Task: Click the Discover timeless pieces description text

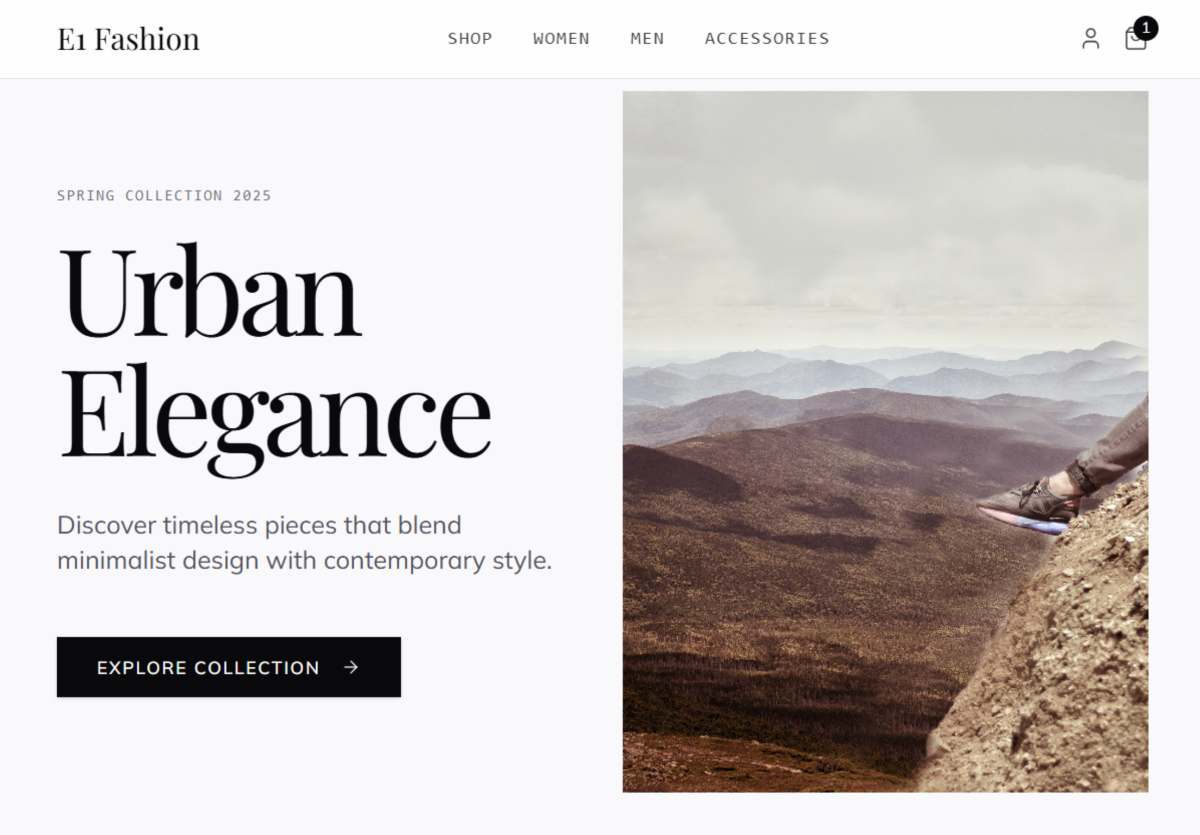Action: pos(305,542)
